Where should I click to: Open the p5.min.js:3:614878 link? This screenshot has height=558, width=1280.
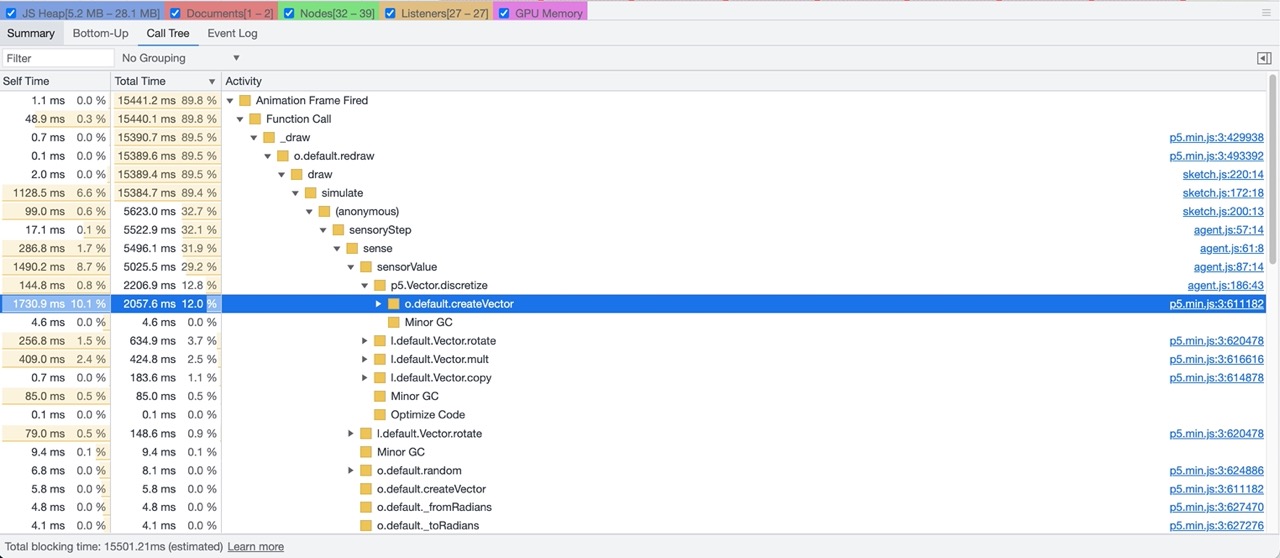[1216, 378]
